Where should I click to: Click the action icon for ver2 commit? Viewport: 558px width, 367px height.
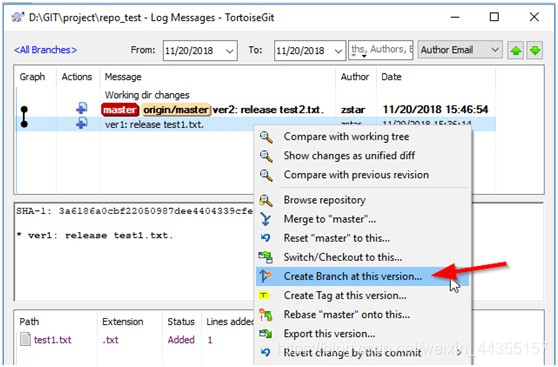82,108
